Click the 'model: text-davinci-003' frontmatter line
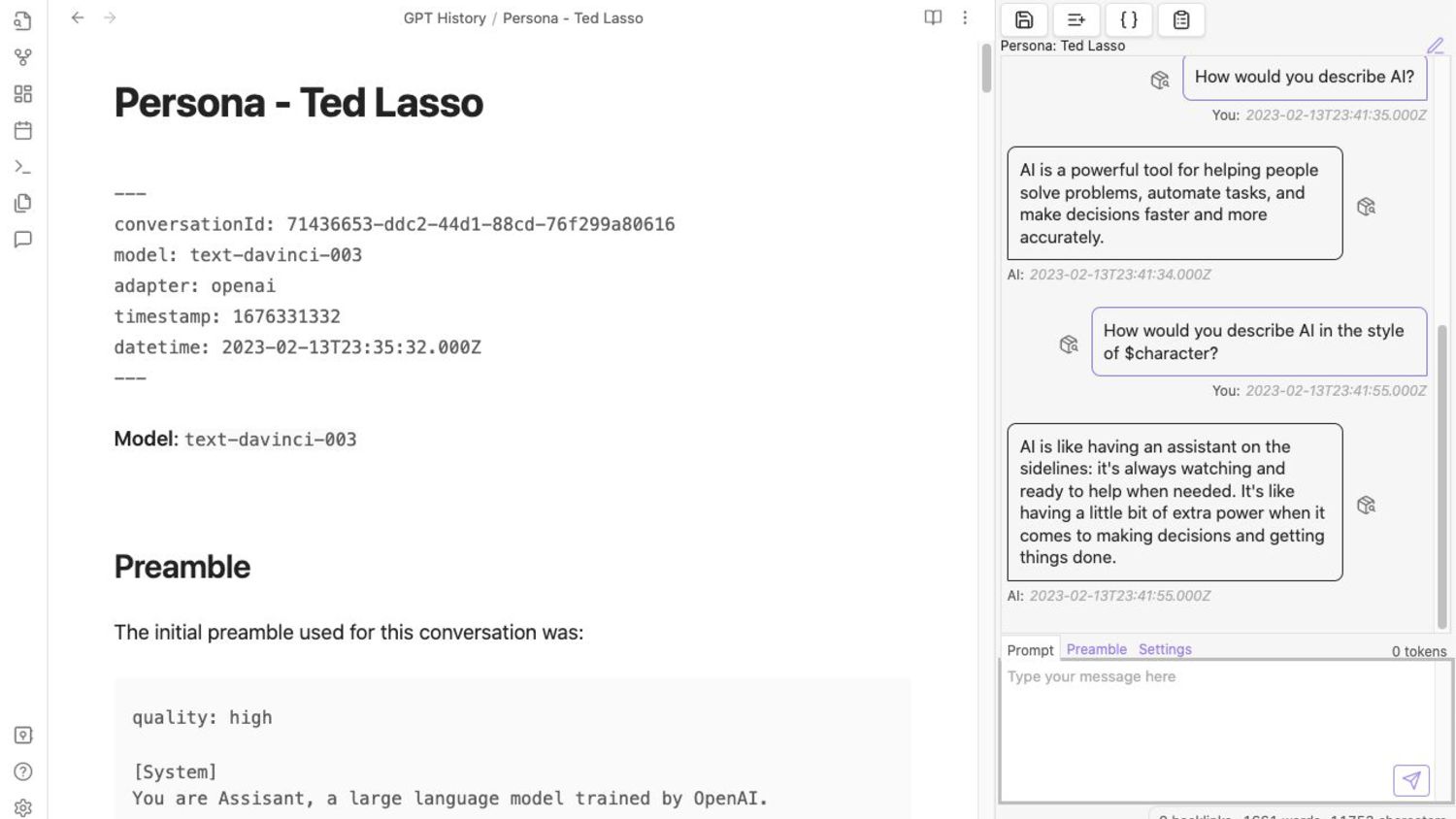Viewport: 1456px width, 819px height. pyautogui.click(x=238, y=255)
